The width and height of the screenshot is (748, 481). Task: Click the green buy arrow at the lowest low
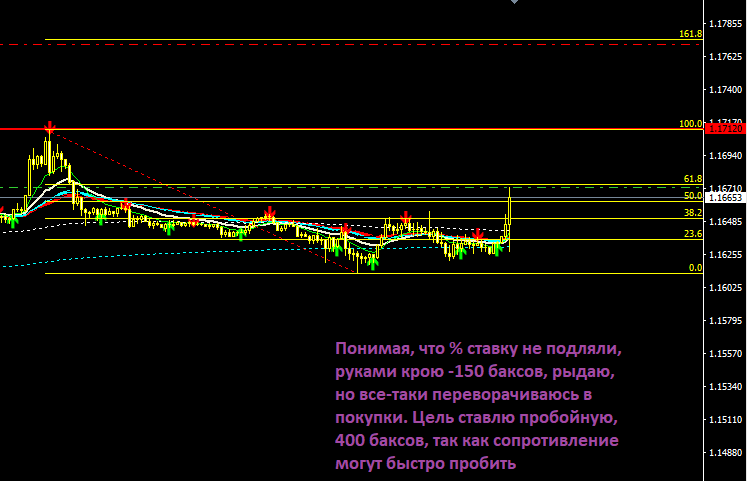[373, 263]
